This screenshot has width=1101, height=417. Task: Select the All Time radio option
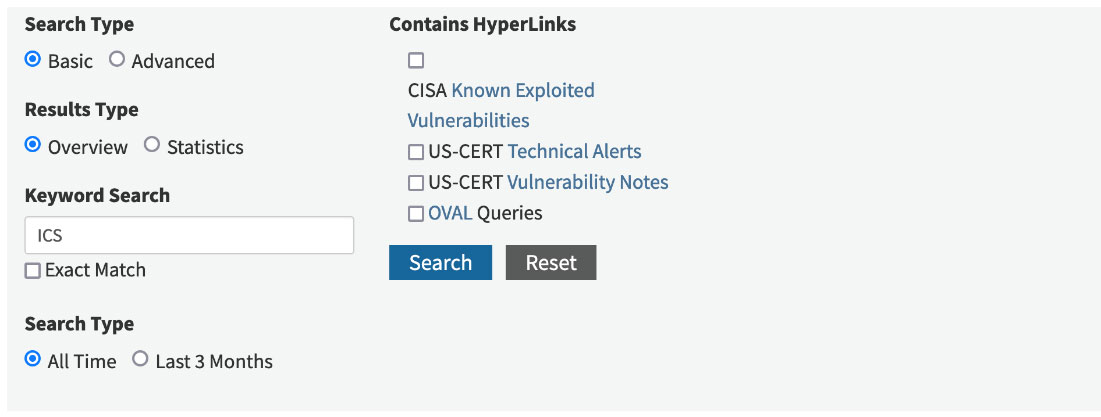tap(33, 360)
